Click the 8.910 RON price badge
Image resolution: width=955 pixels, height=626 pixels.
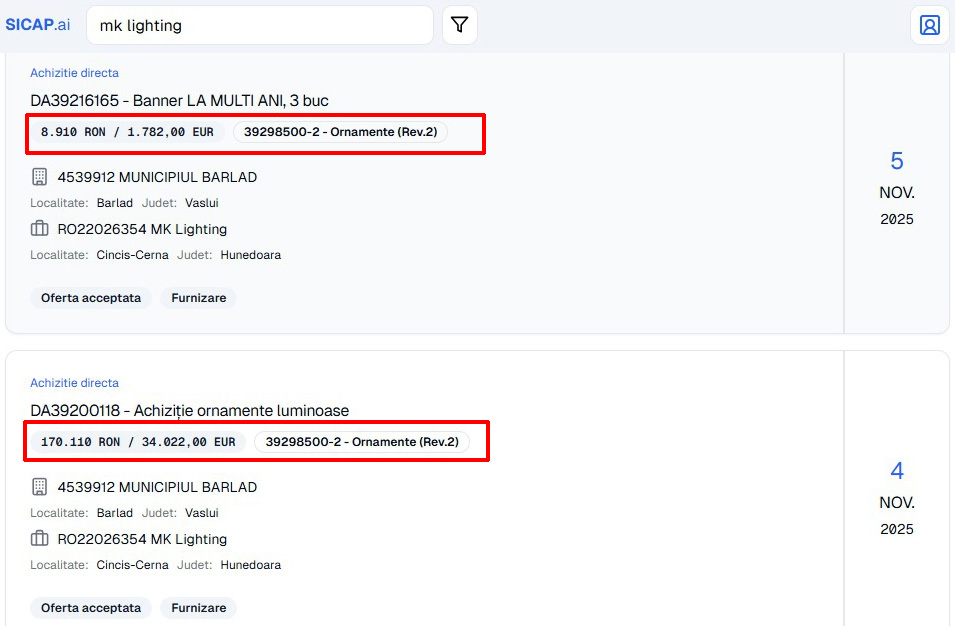(127, 132)
